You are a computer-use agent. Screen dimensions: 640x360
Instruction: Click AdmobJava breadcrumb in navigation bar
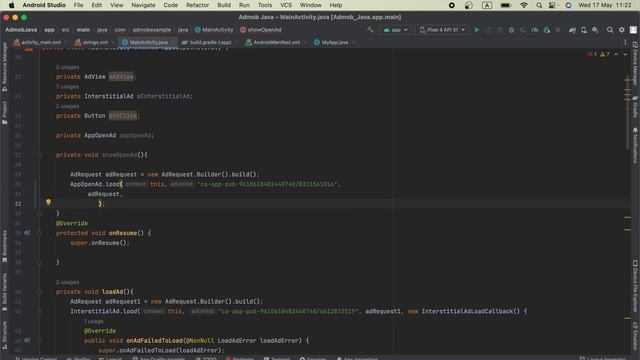(x=21, y=30)
